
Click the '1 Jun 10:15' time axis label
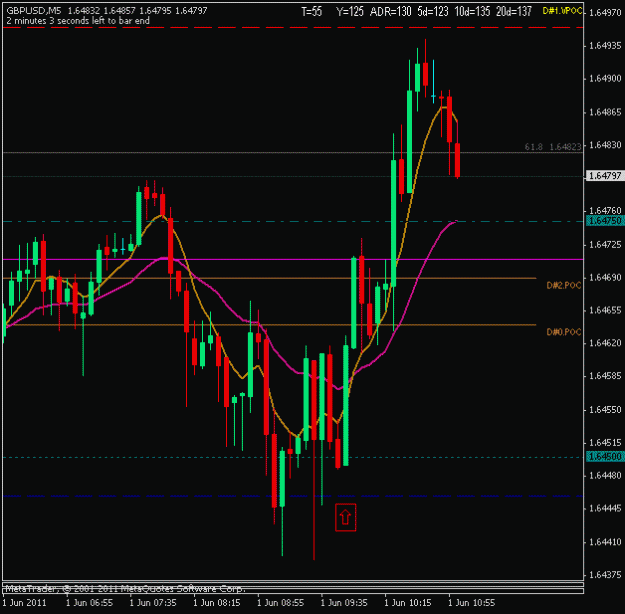pyautogui.click(x=408, y=602)
